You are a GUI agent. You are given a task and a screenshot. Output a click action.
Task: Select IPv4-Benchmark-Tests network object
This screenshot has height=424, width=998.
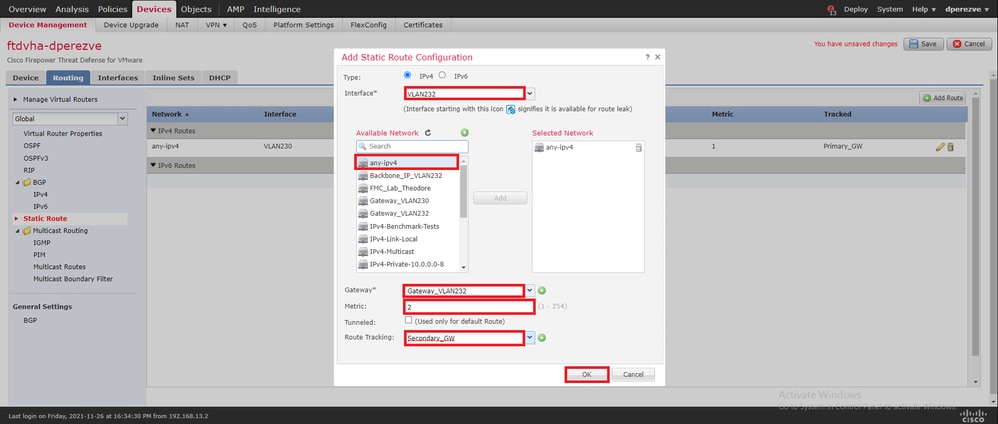(x=404, y=226)
